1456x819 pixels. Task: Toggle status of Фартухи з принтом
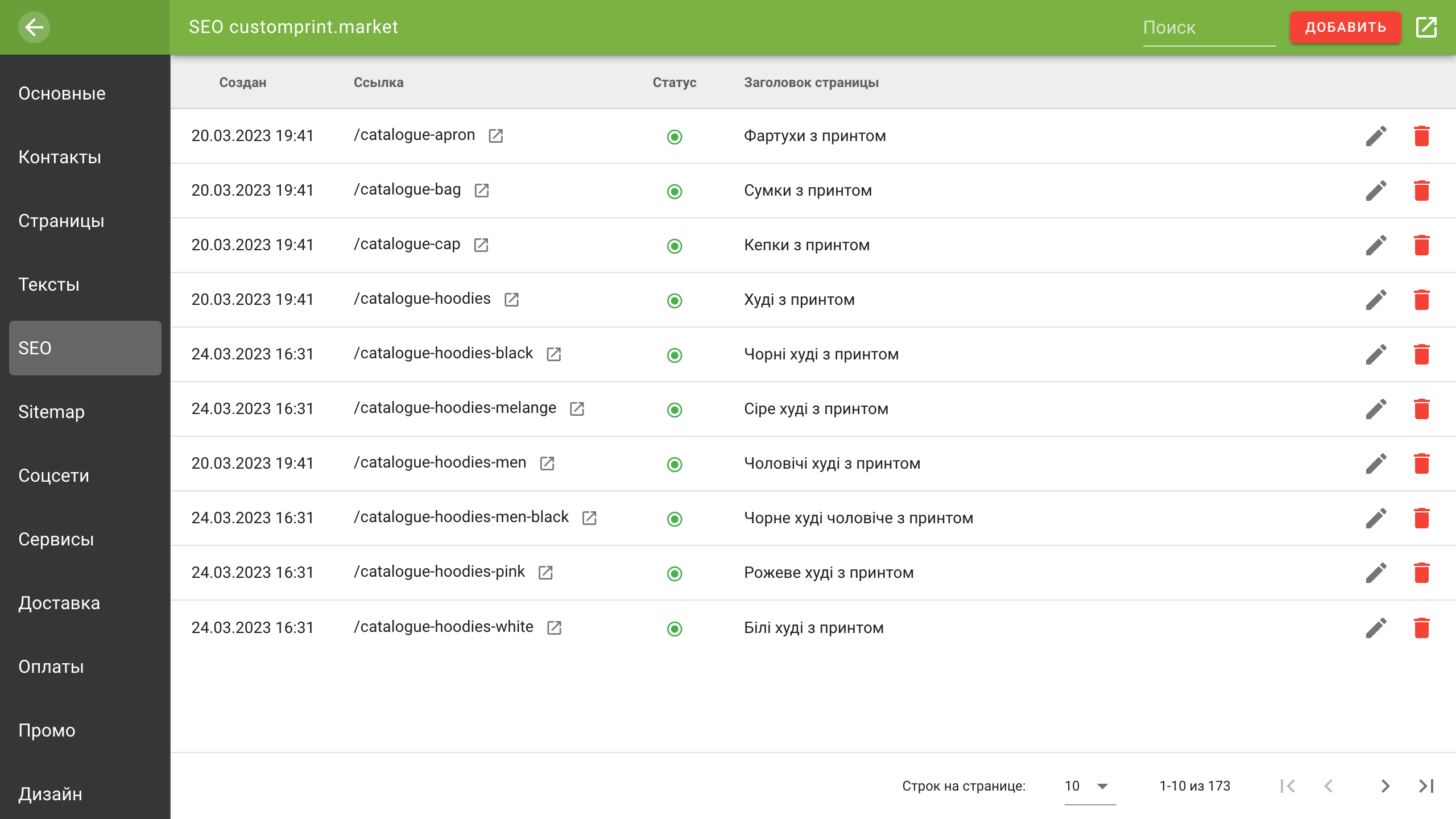click(x=675, y=136)
